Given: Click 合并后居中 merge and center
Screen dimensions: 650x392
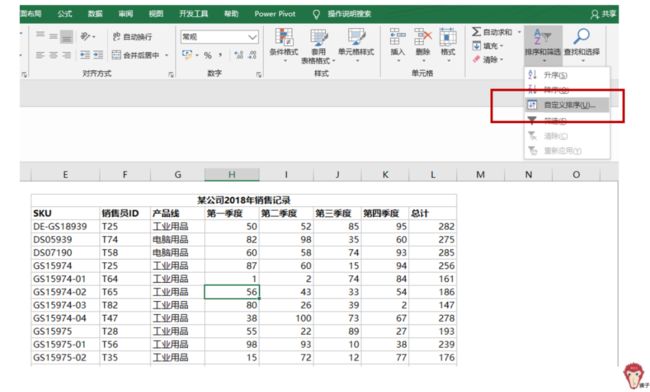Looking at the screenshot, I should pyautogui.click(x=136, y=55).
